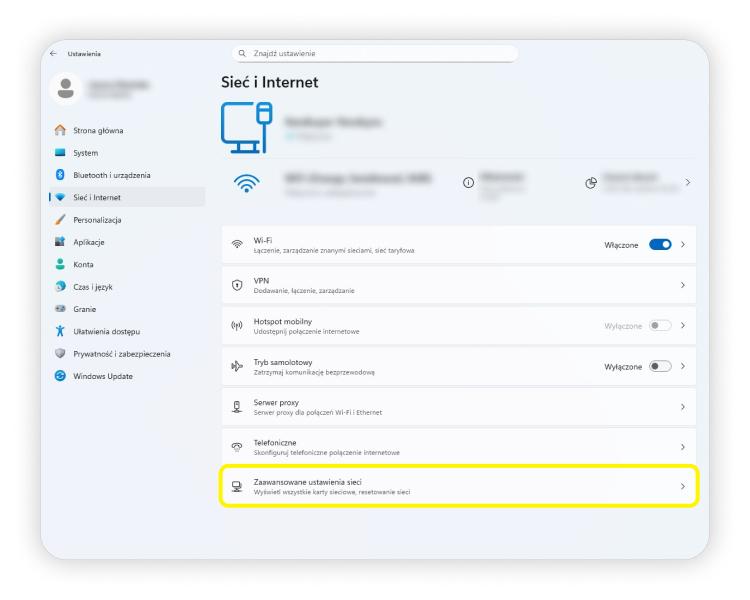
Task: Toggle the Hotspot mobilny switch
Action: pyautogui.click(x=660, y=326)
